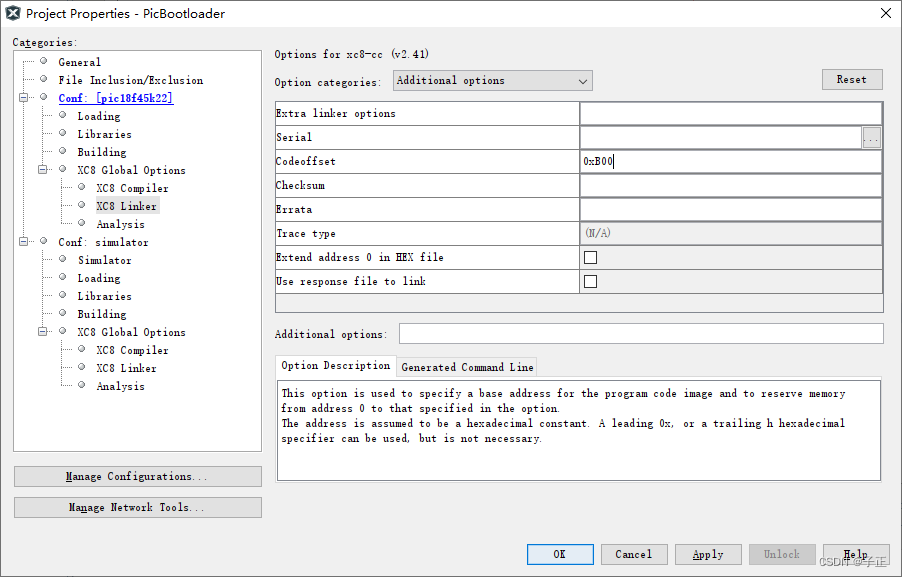The height and width of the screenshot is (577, 902).
Task: Select the Simulator category icon
Action: (62, 260)
